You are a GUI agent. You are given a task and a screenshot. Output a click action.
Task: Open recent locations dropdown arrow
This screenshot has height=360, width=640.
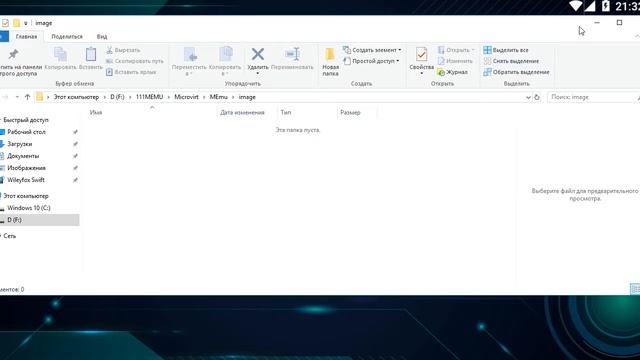click(17, 97)
